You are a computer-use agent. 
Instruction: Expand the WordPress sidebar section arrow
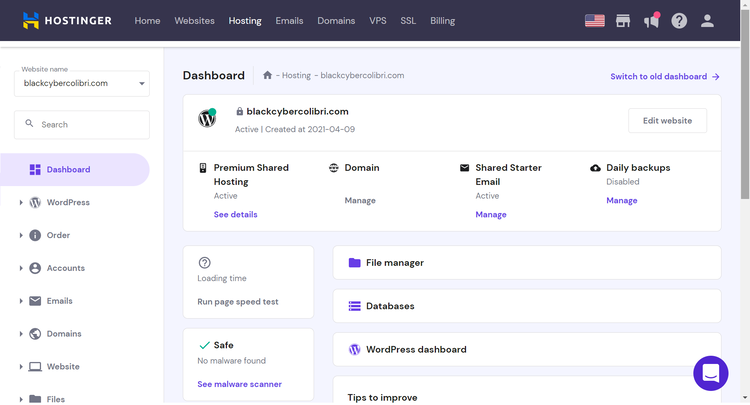(21, 203)
